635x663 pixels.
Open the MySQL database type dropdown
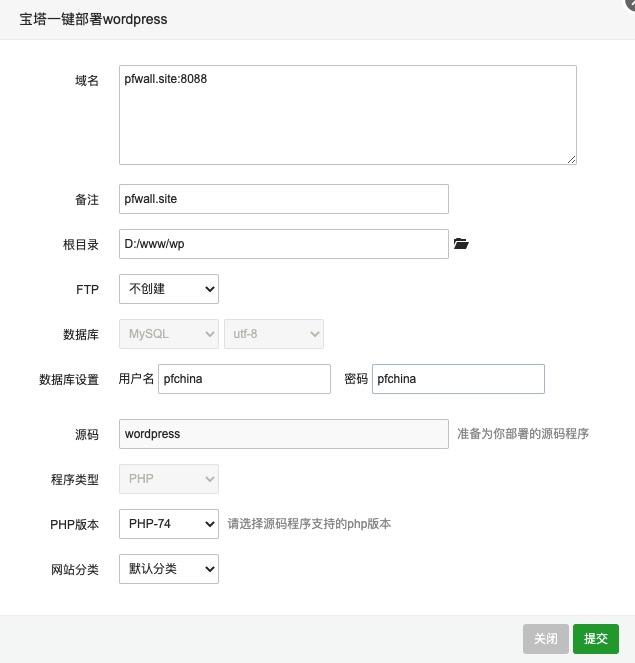coord(168,334)
